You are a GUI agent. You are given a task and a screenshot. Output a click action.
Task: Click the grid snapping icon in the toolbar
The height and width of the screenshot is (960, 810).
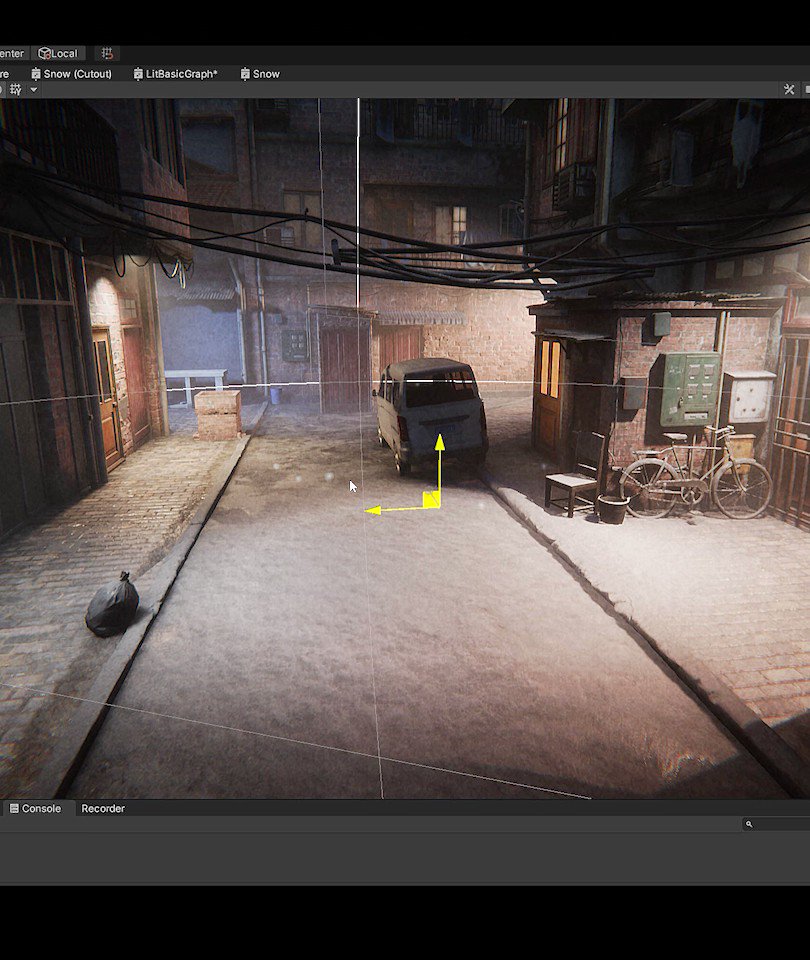click(106, 53)
